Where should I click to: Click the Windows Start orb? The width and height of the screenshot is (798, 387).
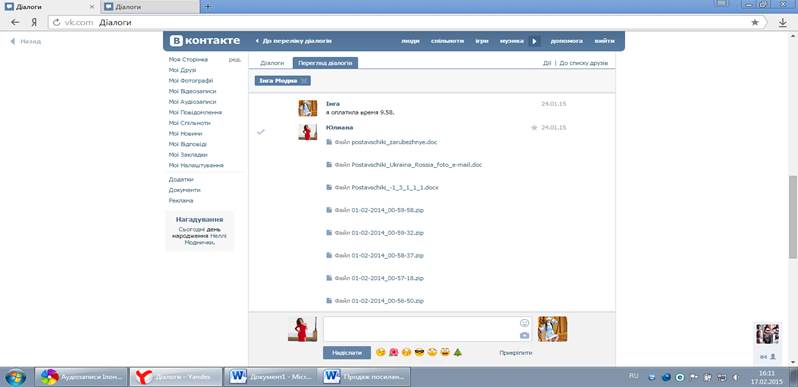pos(15,377)
